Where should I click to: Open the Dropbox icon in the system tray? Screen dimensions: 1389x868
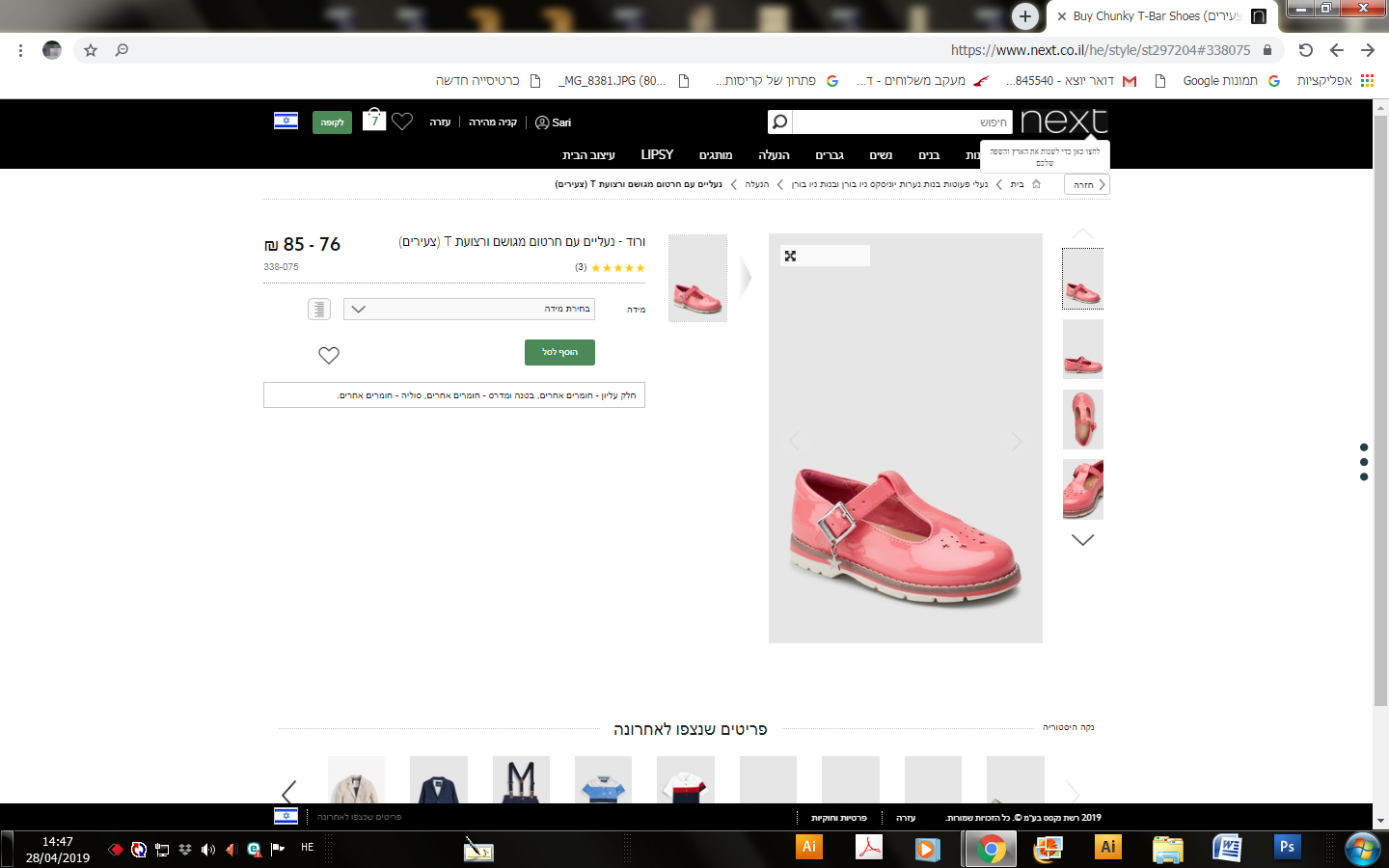point(185,850)
